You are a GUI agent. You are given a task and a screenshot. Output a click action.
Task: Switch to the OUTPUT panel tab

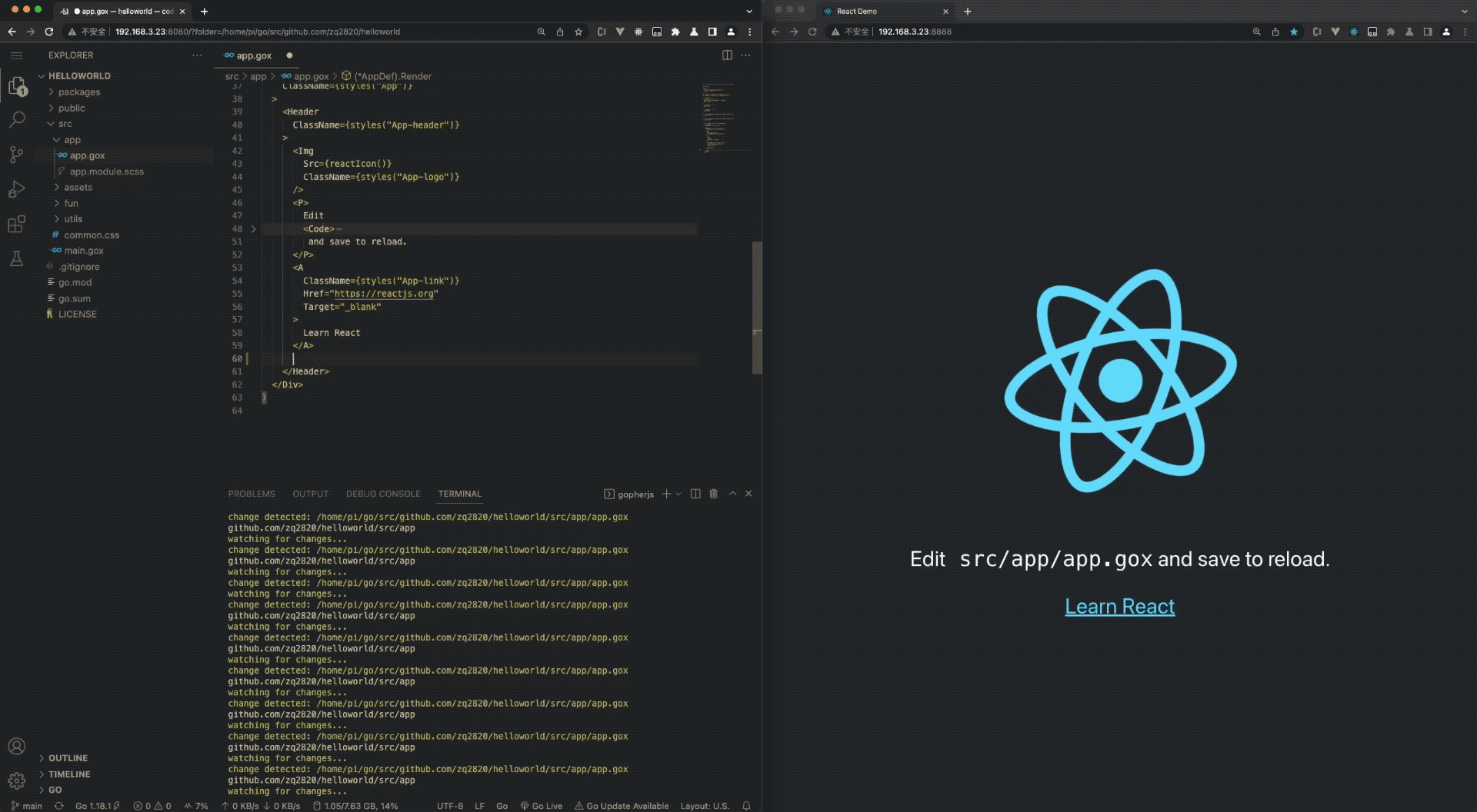pyautogui.click(x=311, y=494)
